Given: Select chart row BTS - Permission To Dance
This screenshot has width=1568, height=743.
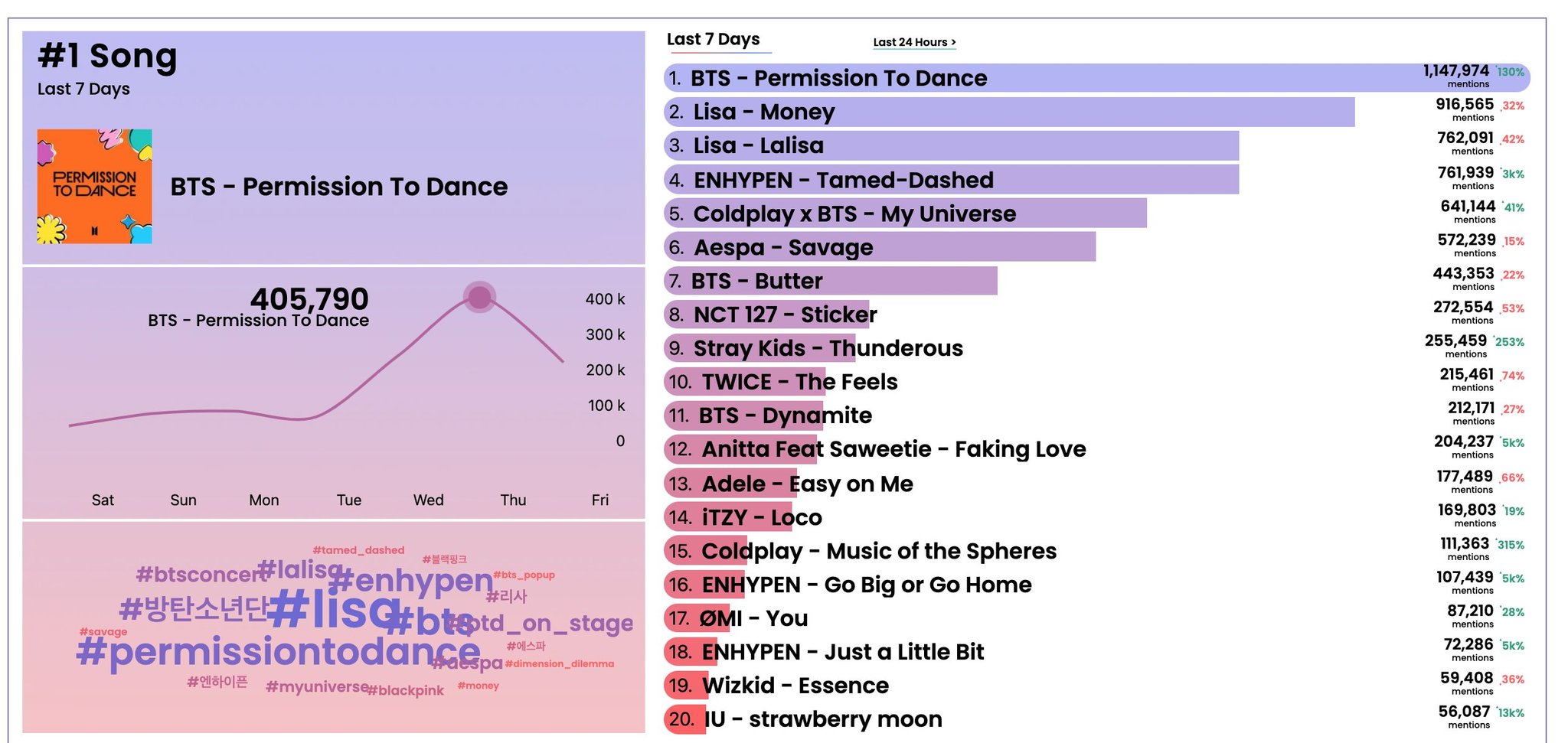Looking at the screenshot, I should 1097,78.
